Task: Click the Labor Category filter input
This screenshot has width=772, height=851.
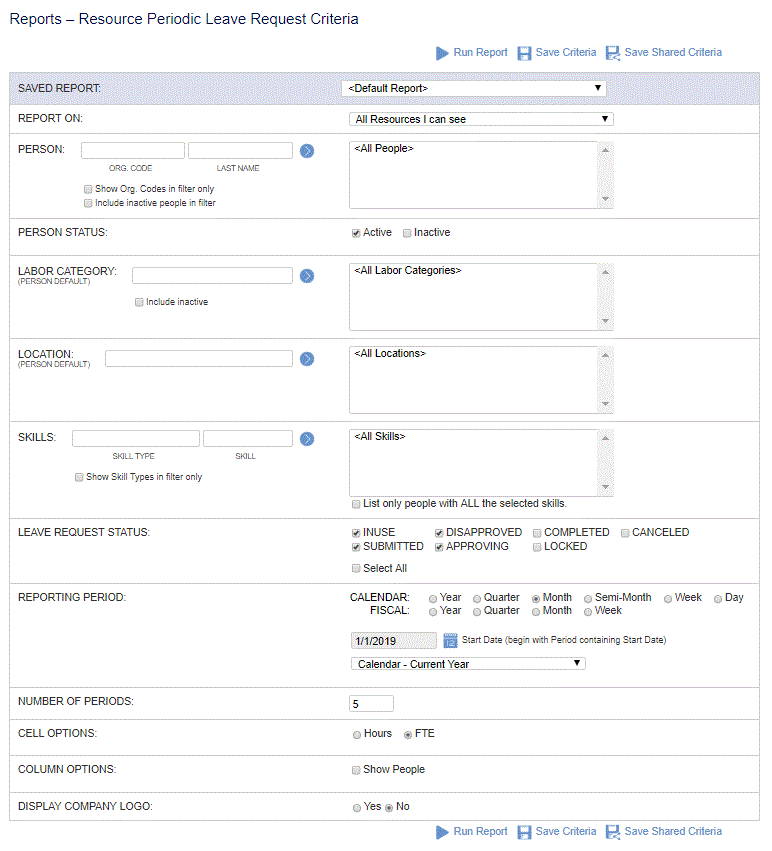Action: coord(212,275)
